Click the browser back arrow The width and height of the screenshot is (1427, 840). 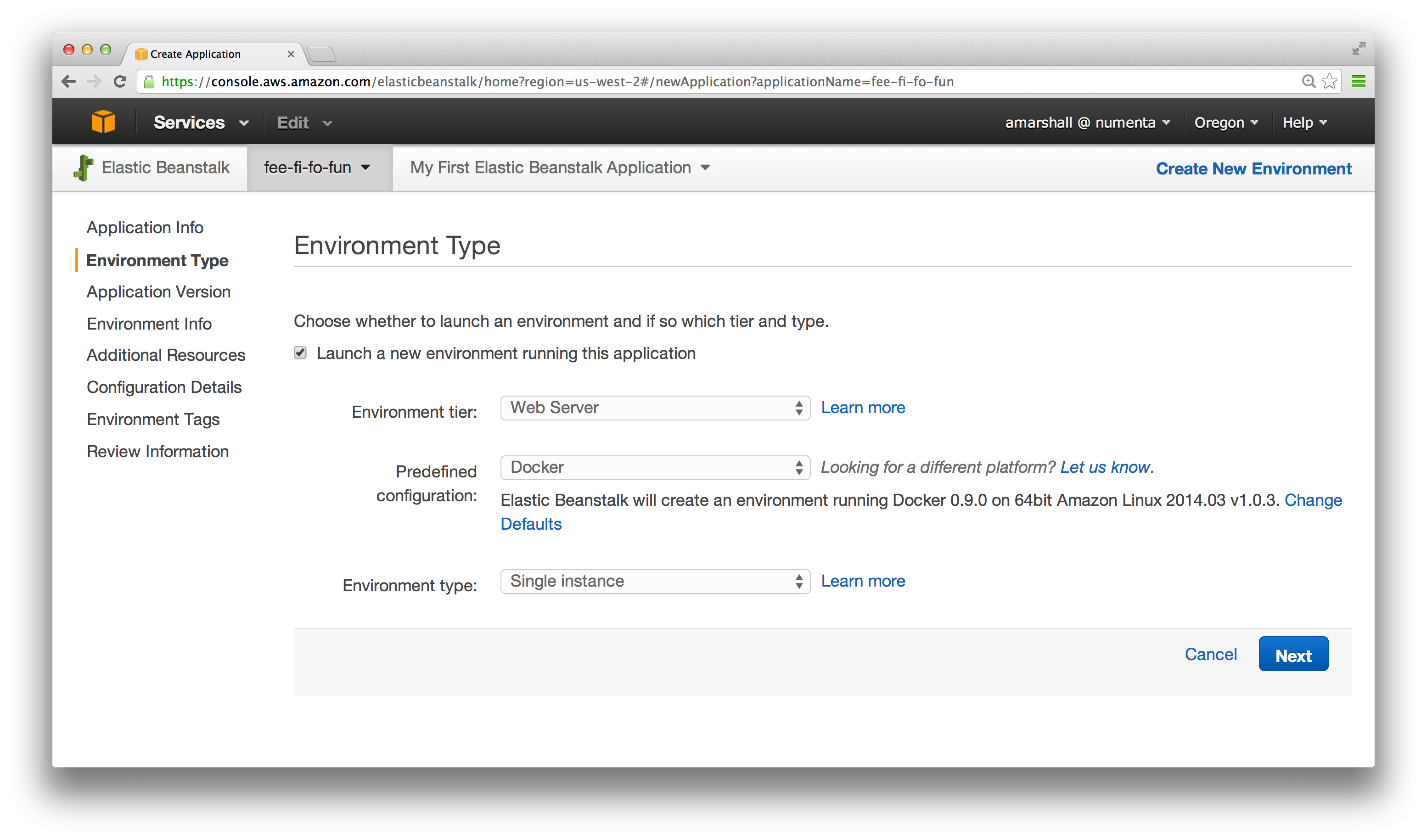click(69, 82)
